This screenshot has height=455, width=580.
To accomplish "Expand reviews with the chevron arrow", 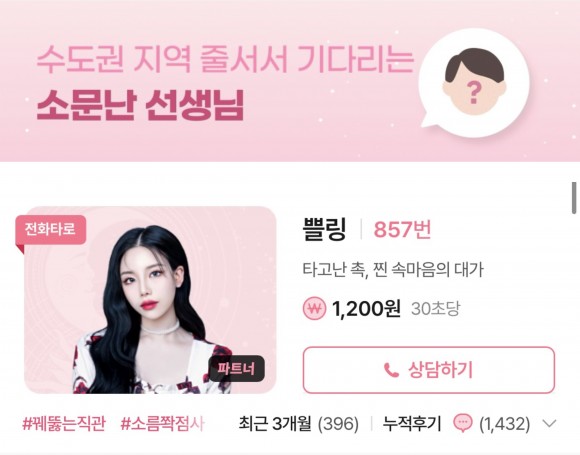I will click(x=549, y=423).
